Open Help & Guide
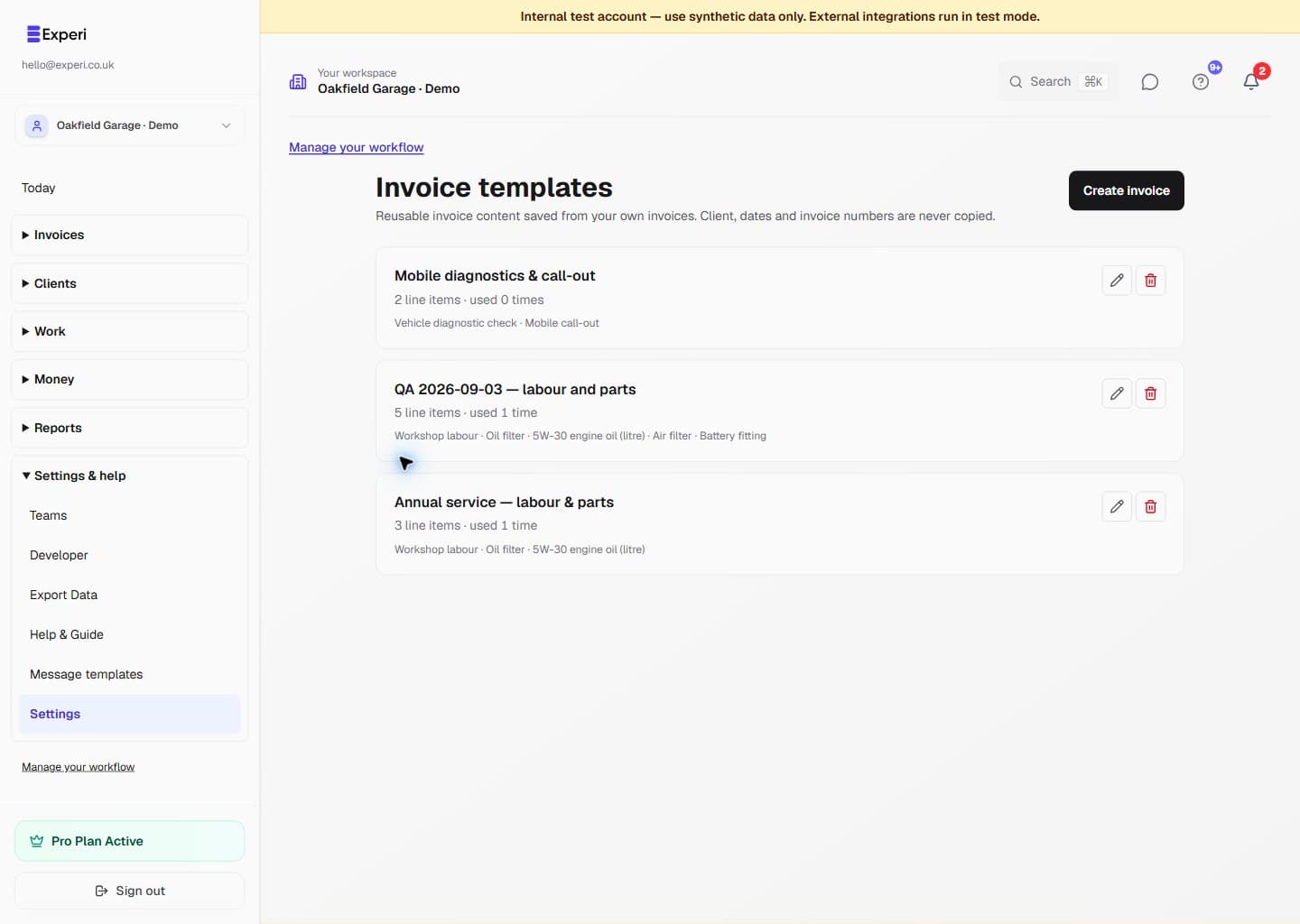The image size is (1300, 924). coord(129,634)
